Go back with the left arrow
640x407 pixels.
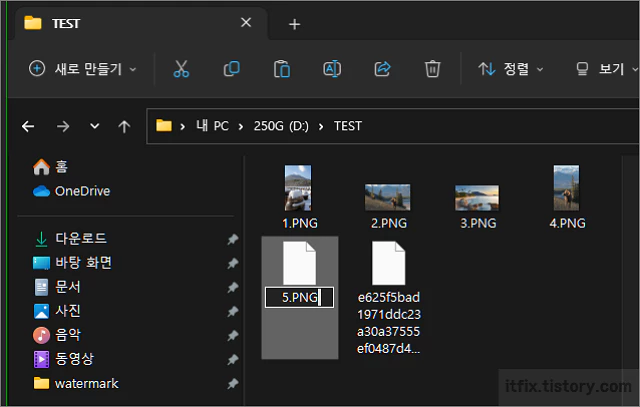[x=28, y=126]
